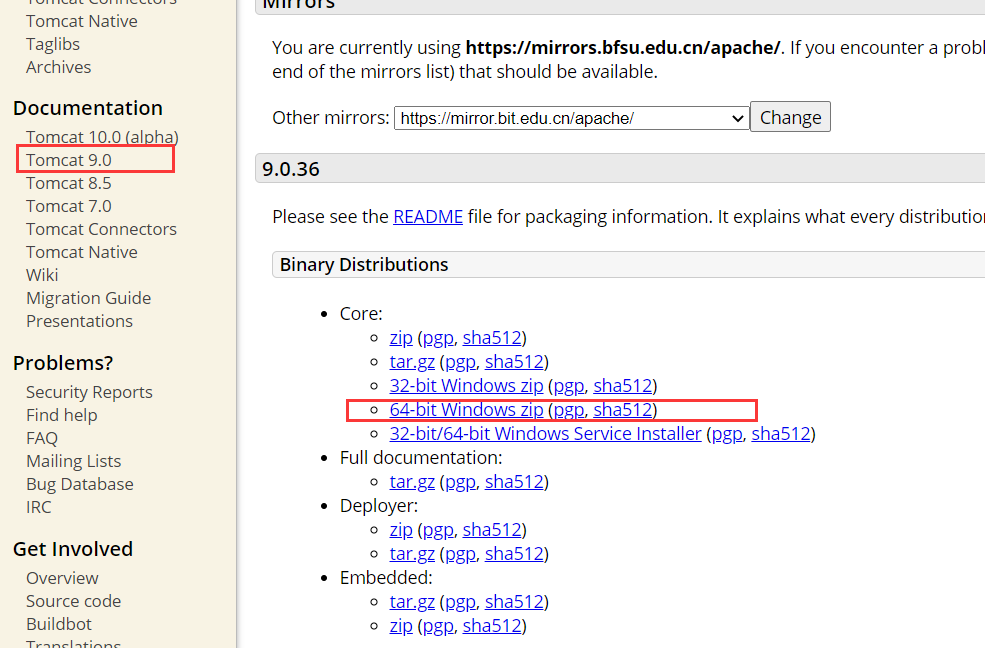Open the Source code link

pos(73,602)
